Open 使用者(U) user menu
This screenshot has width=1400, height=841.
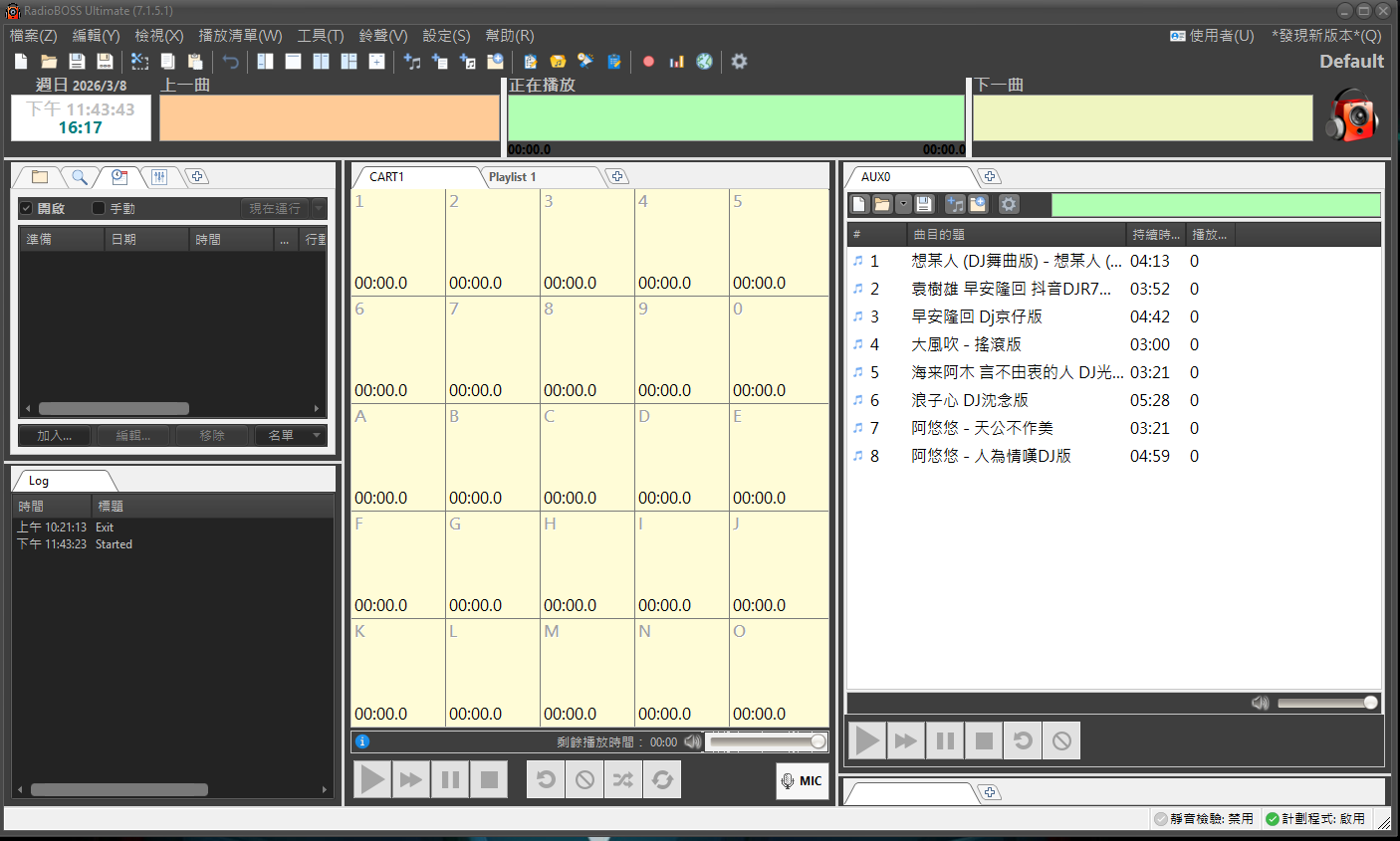pyautogui.click(x=1212, y=36)
